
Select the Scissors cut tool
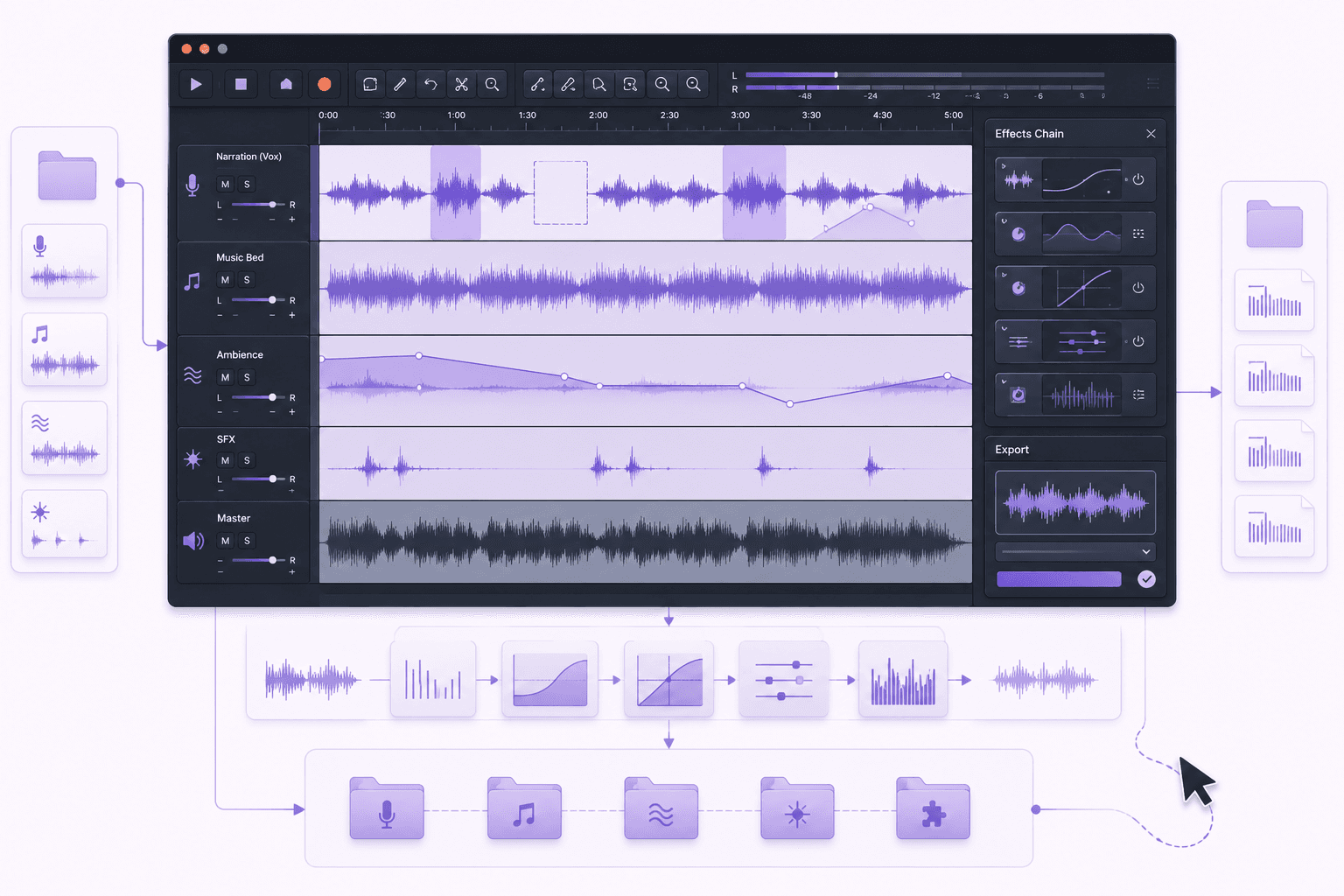[x=461, y=84]
